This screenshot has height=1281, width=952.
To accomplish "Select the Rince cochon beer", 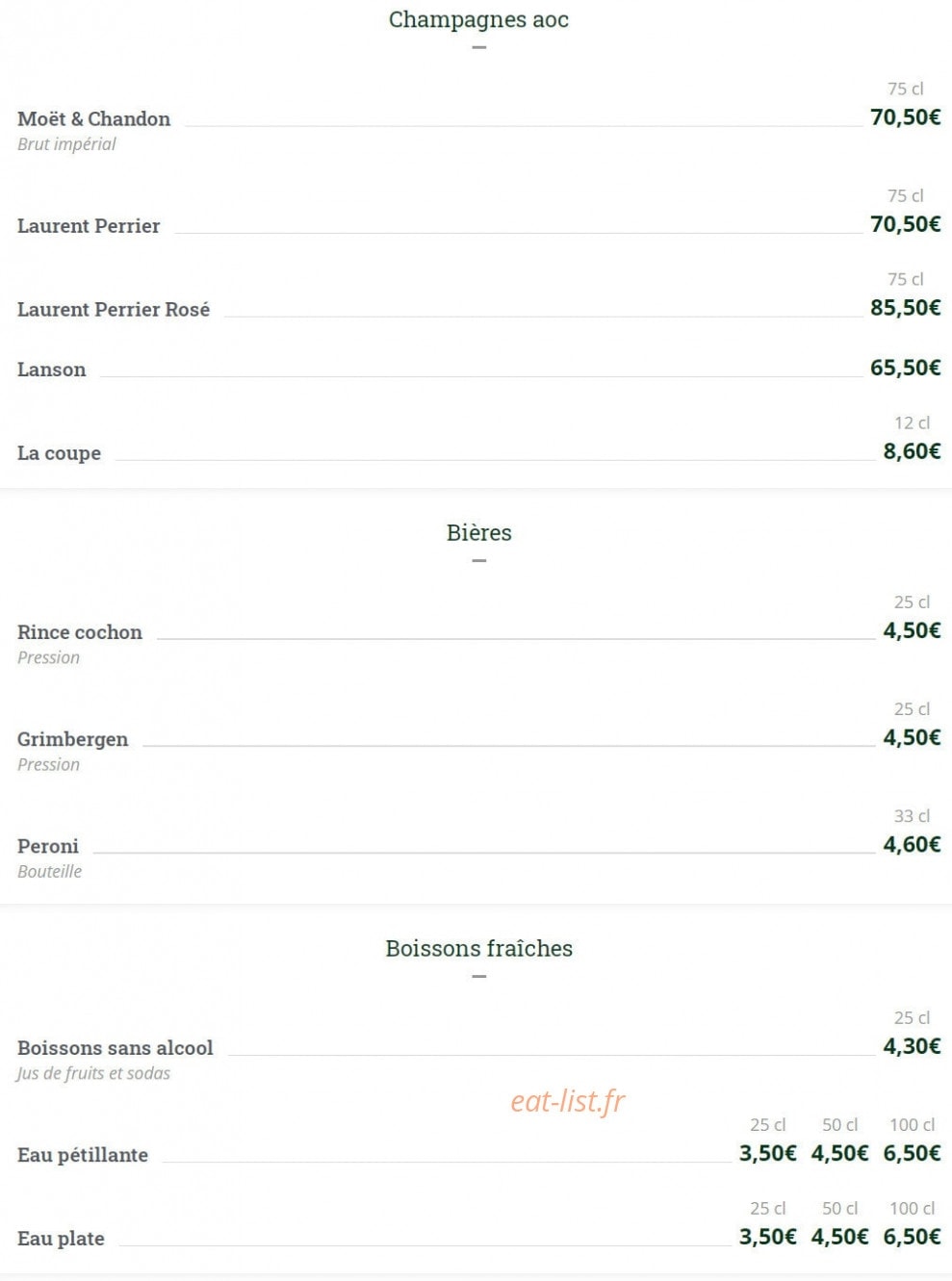I will (80, 632).
